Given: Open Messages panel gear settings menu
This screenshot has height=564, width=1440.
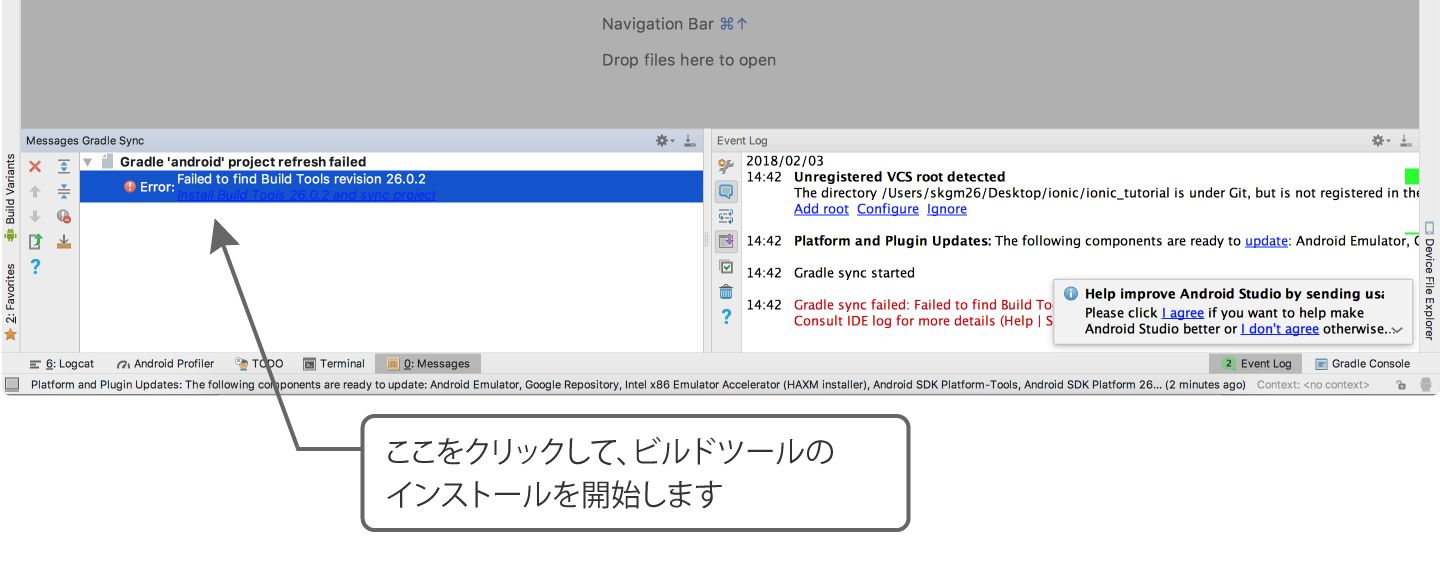Looking at the screenshot, I should click(x=665, y=141).
